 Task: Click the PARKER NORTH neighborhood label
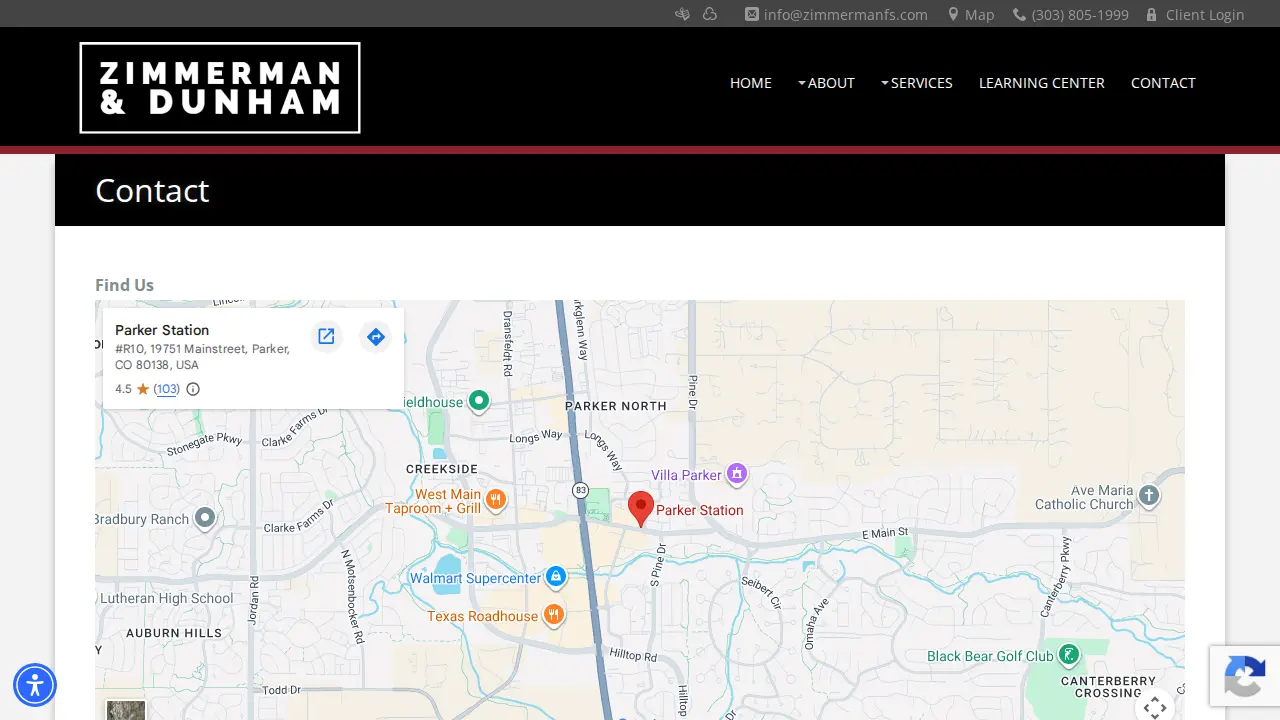click(616, 406)
